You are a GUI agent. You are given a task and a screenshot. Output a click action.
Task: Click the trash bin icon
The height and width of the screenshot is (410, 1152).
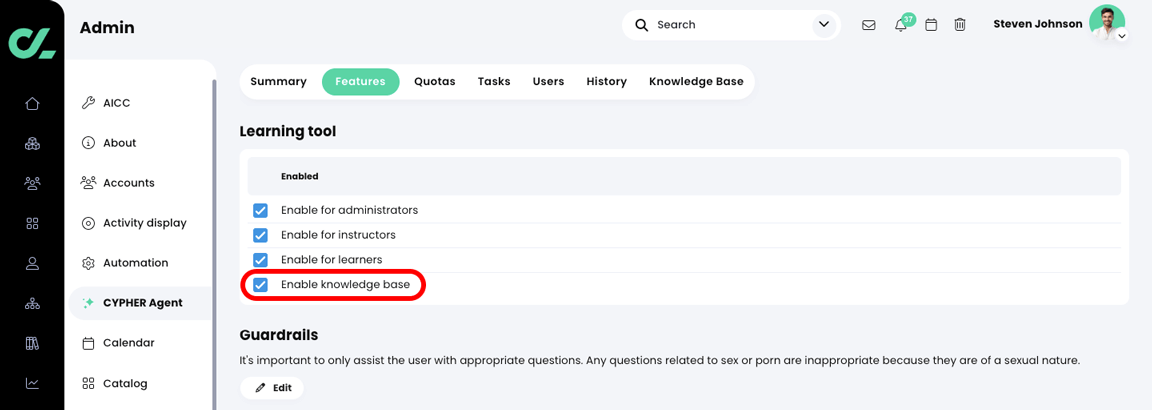(x=960, y=25)
